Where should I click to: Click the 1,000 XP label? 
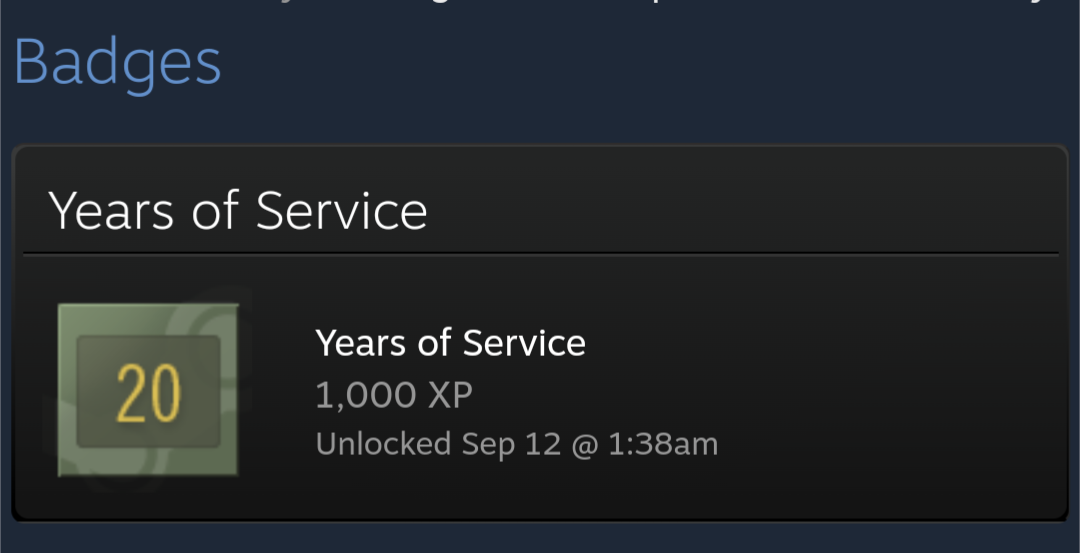pos(393,395)
